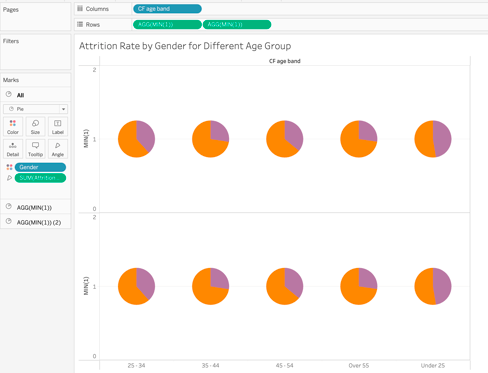The image size is (488, 373).
Task: Click the Rows shelf icon
Action: click(80, 24)
